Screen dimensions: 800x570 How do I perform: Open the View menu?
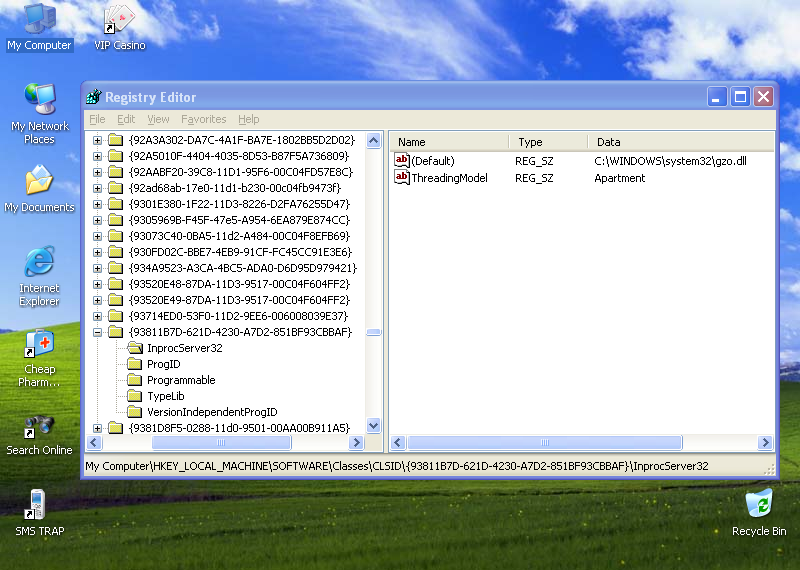pos(158,119)
